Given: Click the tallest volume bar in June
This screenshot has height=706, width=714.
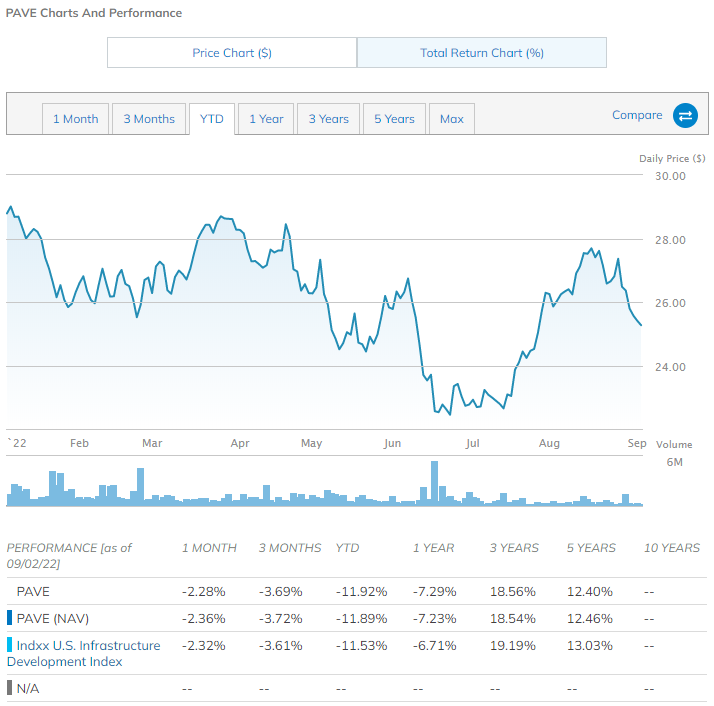Looking at the screenshot, I should (435, 483).
